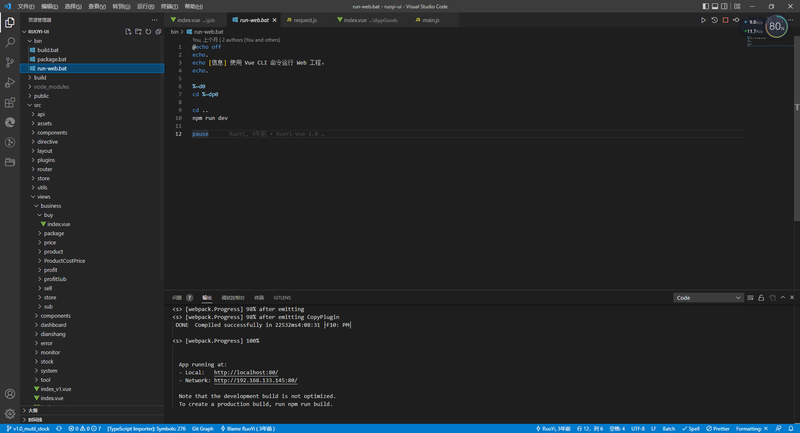Image resolution: width=800 pixels, height=433 pixels.
Task: Close the run-web.bat editor tab
Action: click(274, 20)
